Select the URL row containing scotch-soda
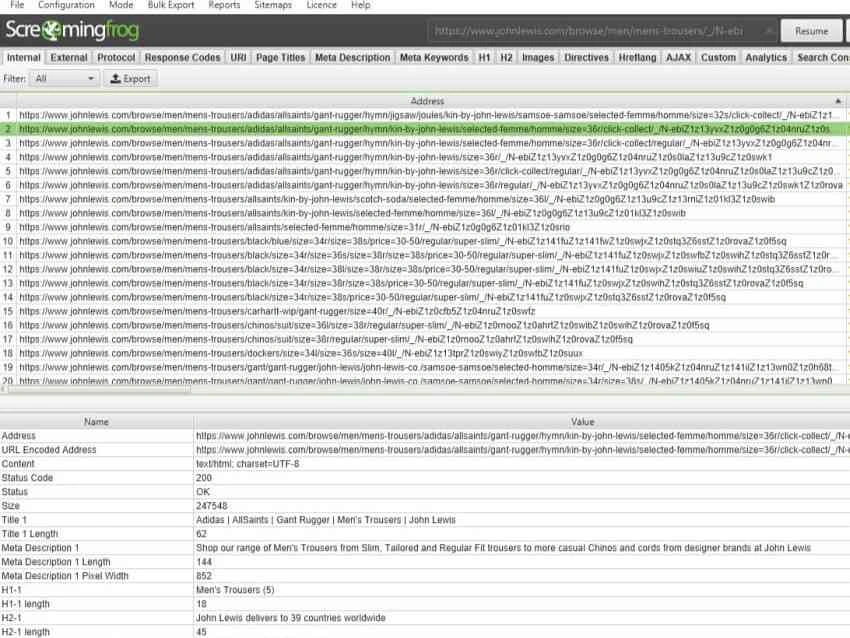850x638 pixels. point(426,199)
